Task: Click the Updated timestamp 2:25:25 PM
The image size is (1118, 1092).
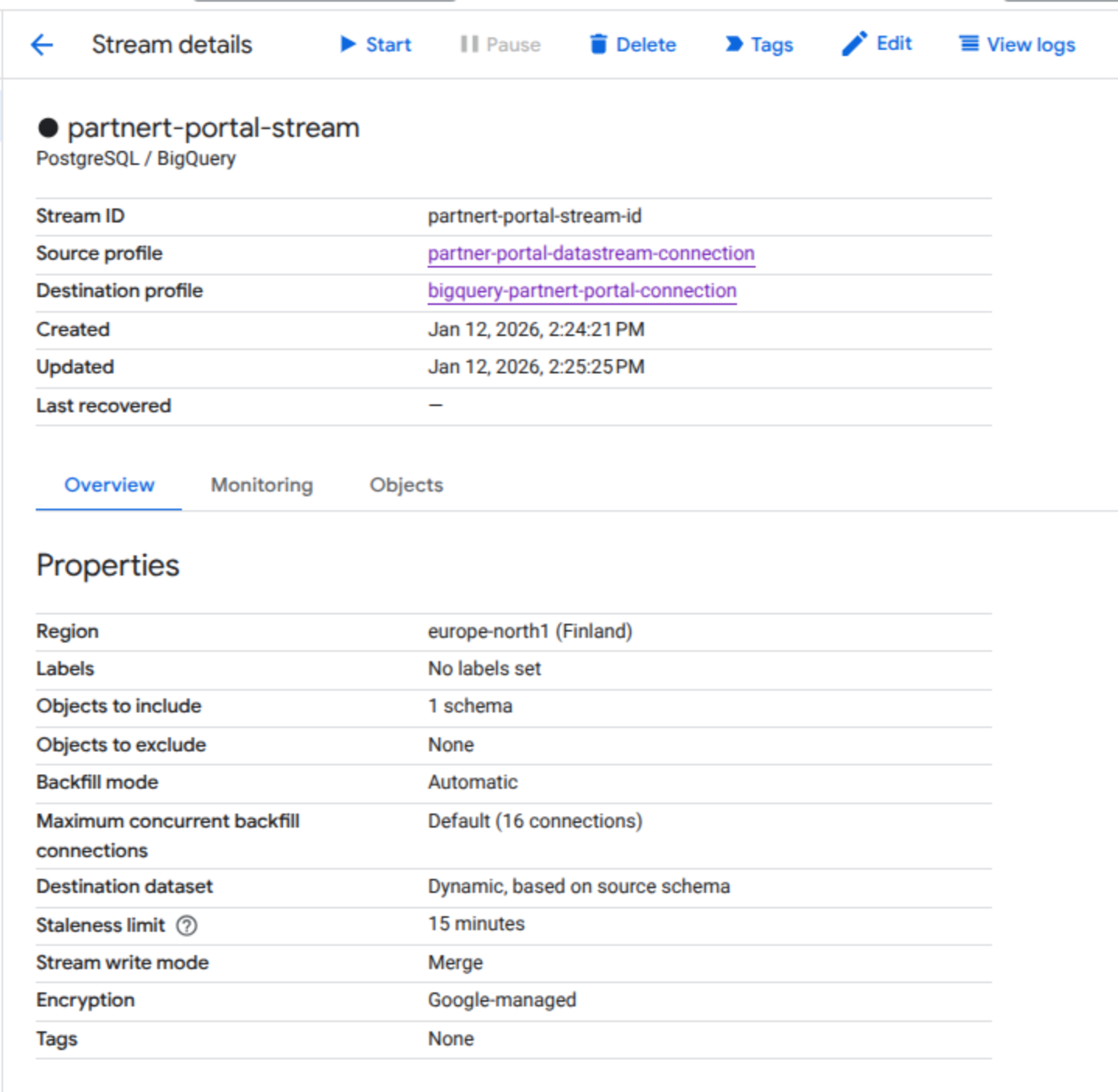Action: [x=536, y=367]
